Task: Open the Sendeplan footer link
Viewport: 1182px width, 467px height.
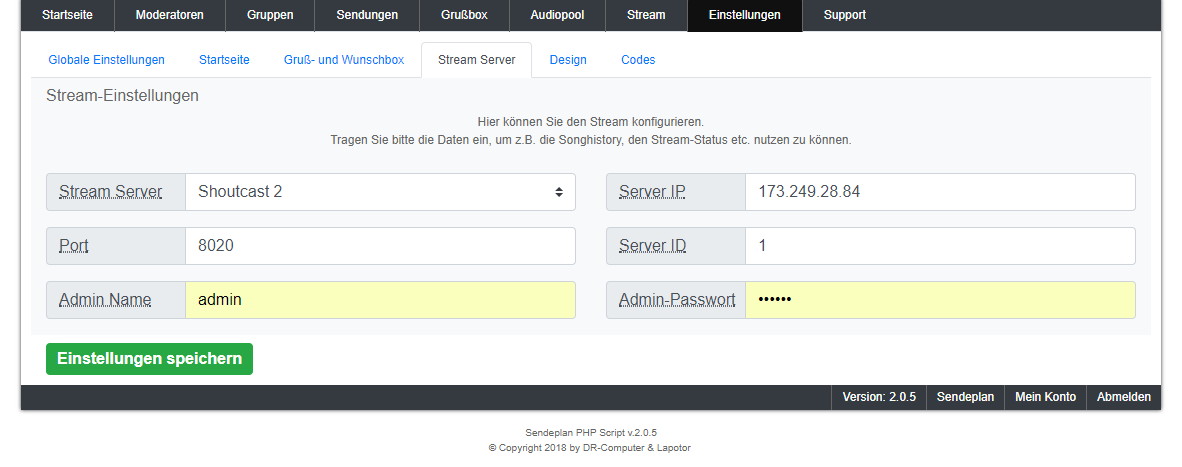Action: (x=965, y=397)
